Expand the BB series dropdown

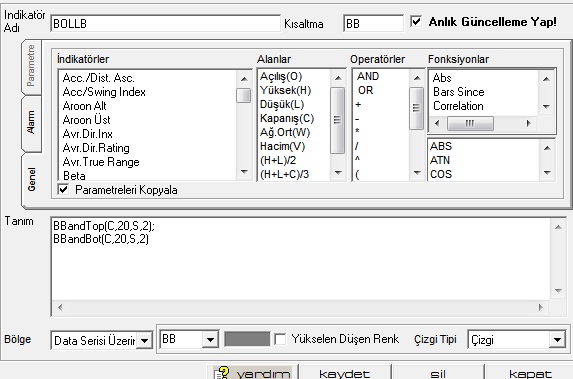(x=210, y=340)
